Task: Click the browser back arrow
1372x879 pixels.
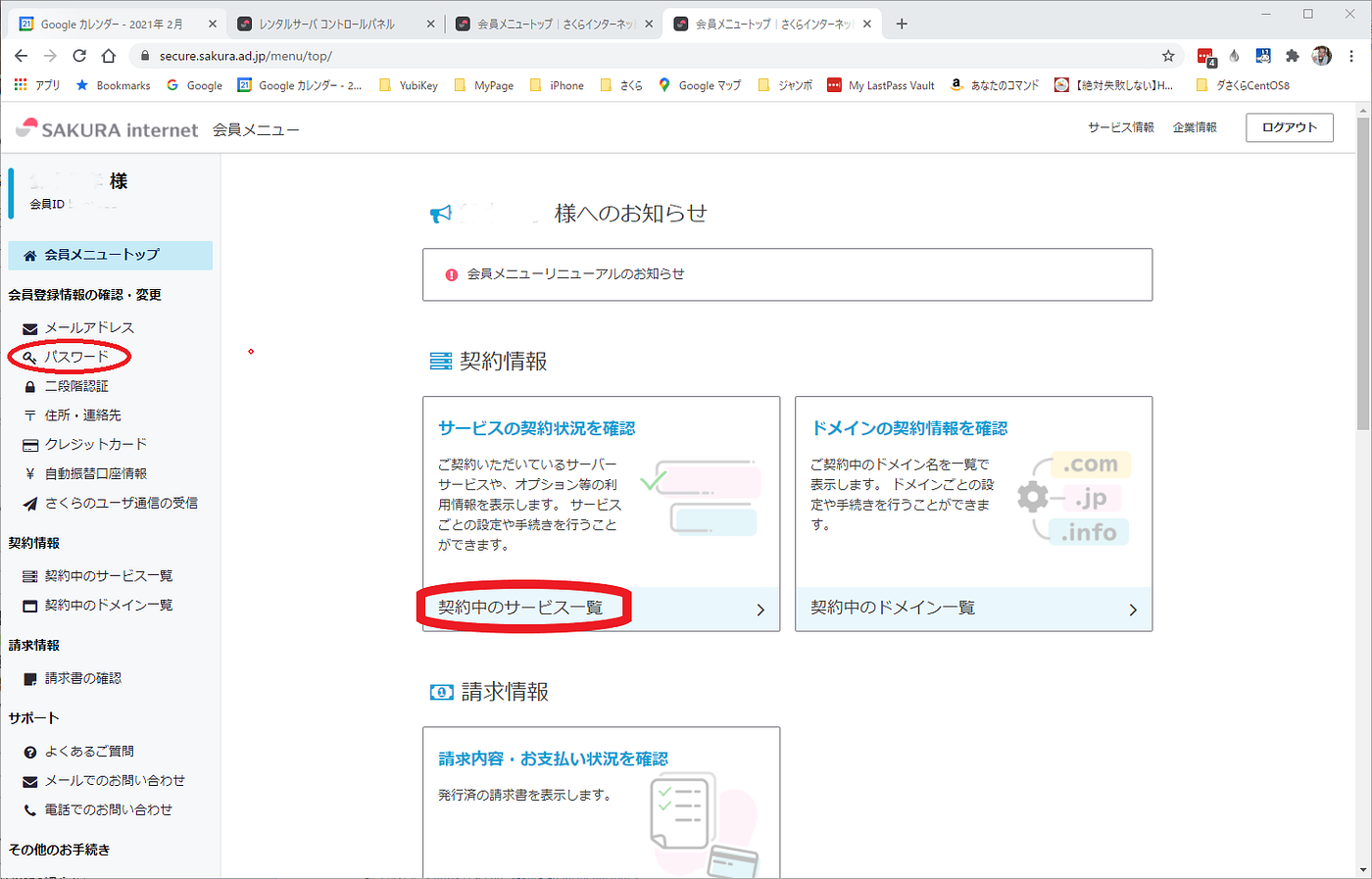Action: 22,56
